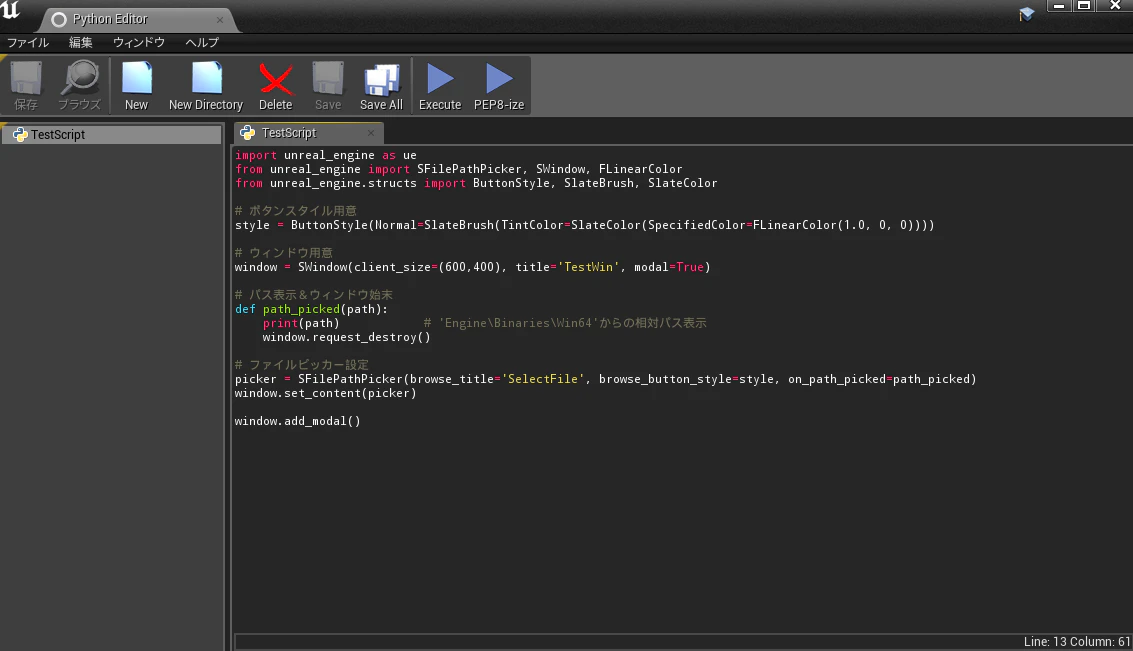The height and width of the screenshot is (651, 1133).
Task: Run PEP8-ize formatting on the script
Action: tap(499, 85)
